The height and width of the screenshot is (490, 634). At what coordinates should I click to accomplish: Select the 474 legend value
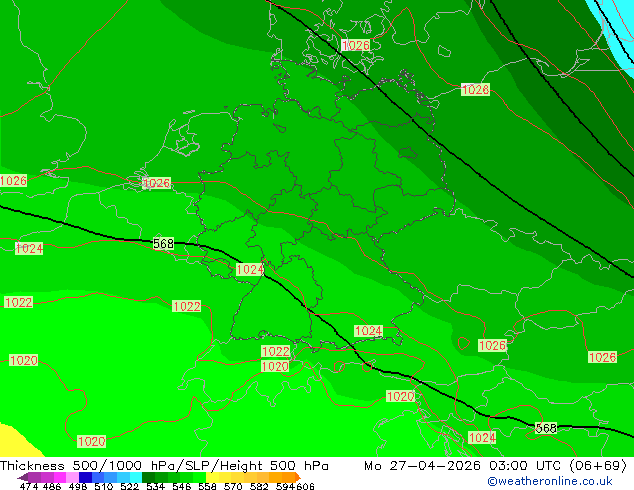[x=29, y=486]
